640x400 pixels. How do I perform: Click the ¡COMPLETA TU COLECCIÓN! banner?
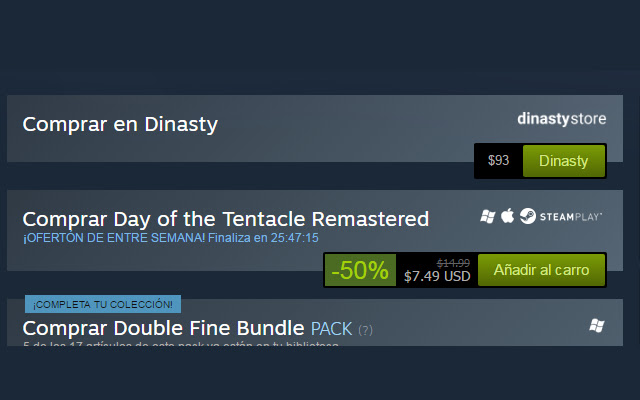(x=103, y=304)
